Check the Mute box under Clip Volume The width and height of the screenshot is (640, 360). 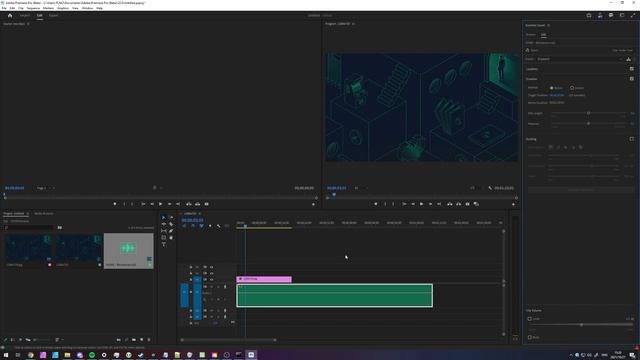click(x=529, y=338)
